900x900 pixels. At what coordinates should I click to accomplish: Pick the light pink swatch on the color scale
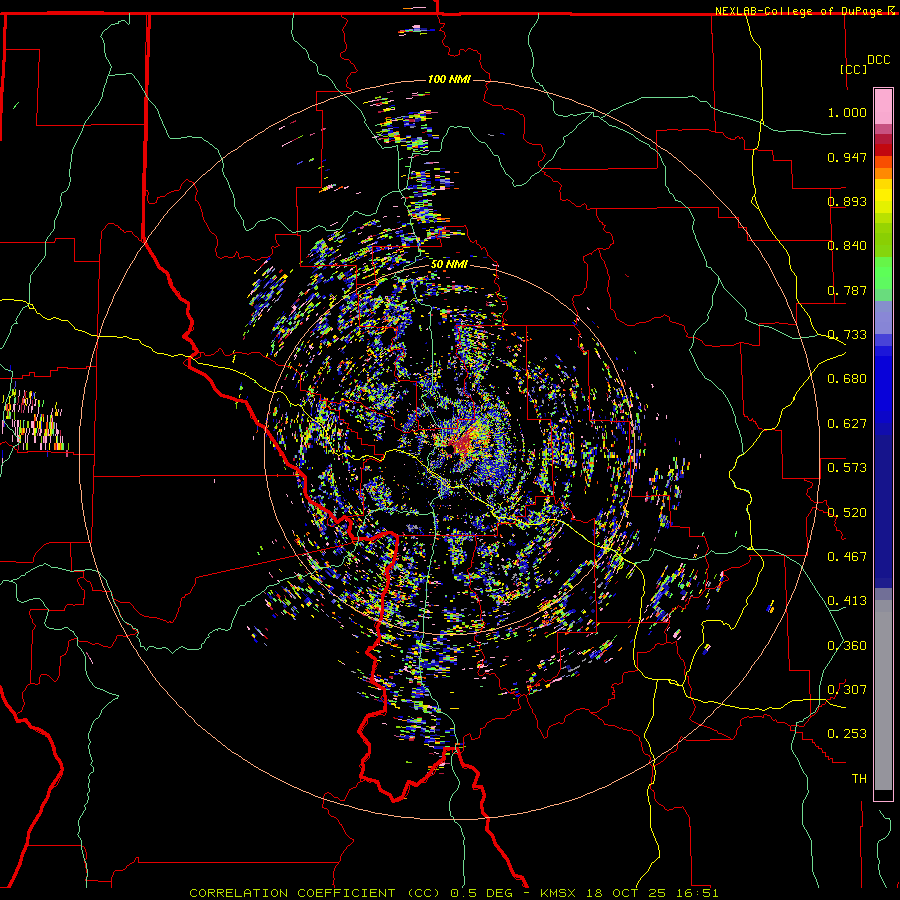(883, 107)
